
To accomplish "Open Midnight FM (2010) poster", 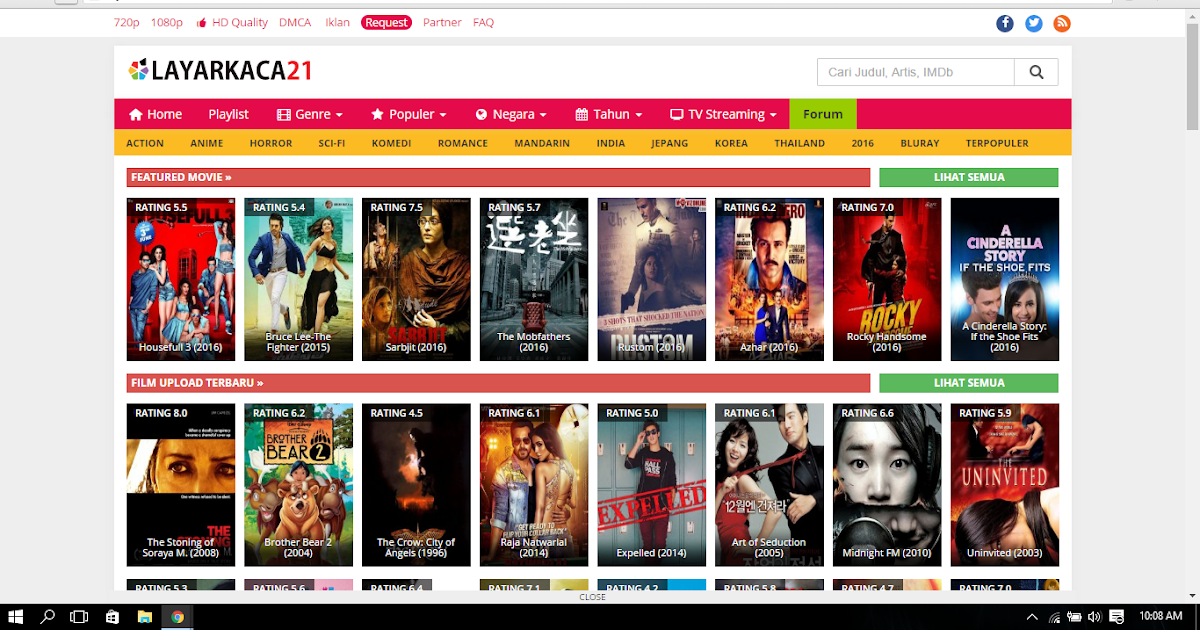I will [887, 485].
